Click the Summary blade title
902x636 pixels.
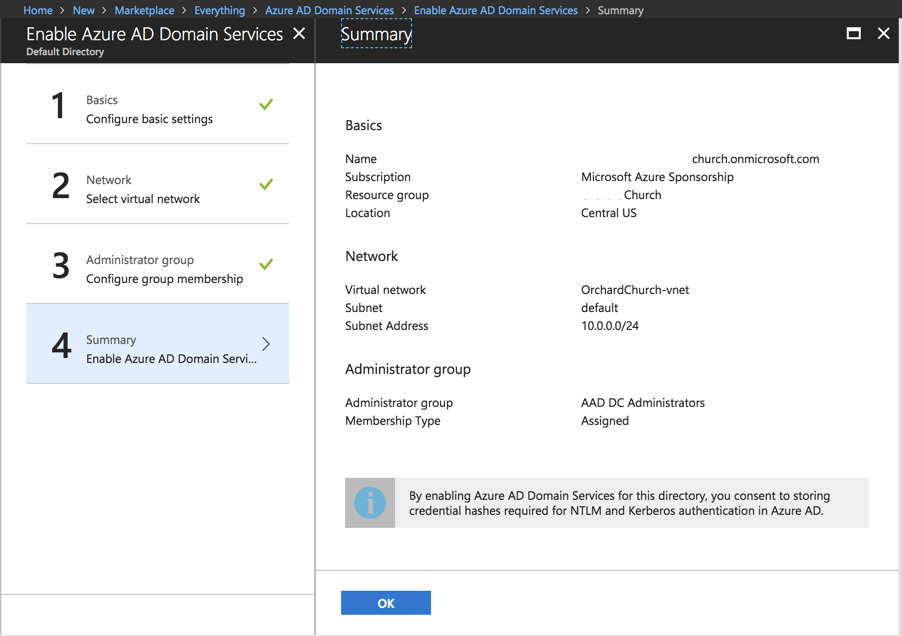point(376,34)
